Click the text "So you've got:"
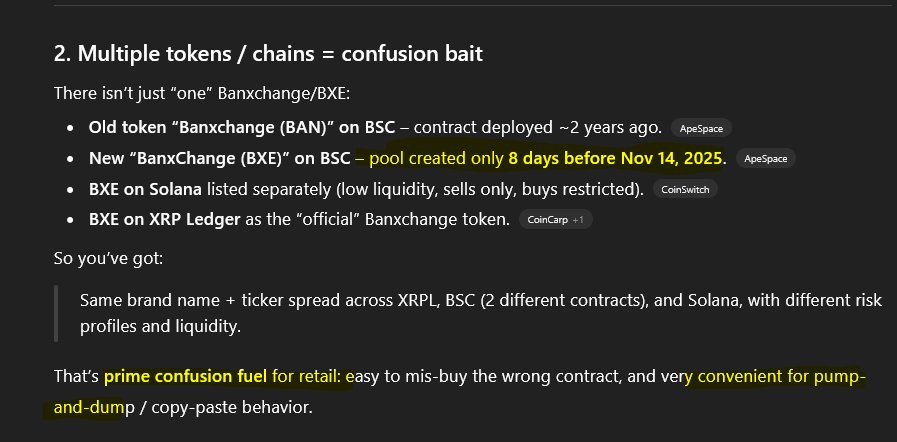Image resolution: width=897 pixels, height=442 pixels. click(104, 258)
